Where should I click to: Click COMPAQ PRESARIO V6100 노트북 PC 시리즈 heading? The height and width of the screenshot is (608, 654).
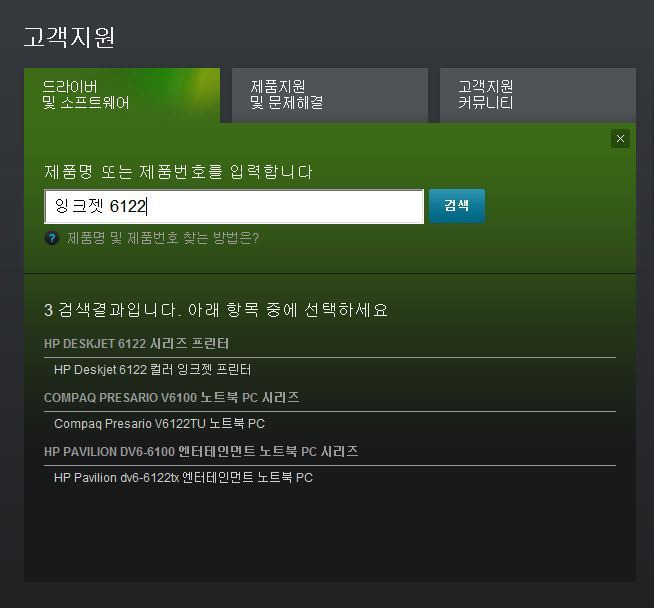click(x=171, y=397)
